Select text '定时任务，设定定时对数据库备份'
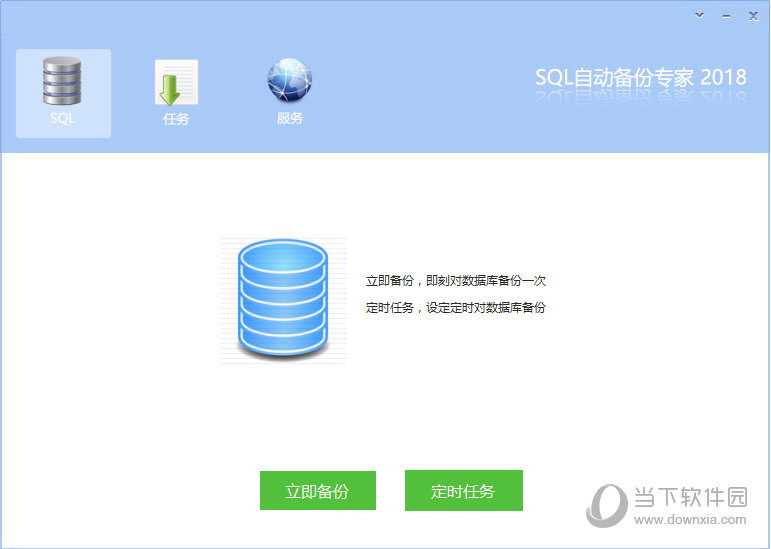 click(x=456, y=308)
